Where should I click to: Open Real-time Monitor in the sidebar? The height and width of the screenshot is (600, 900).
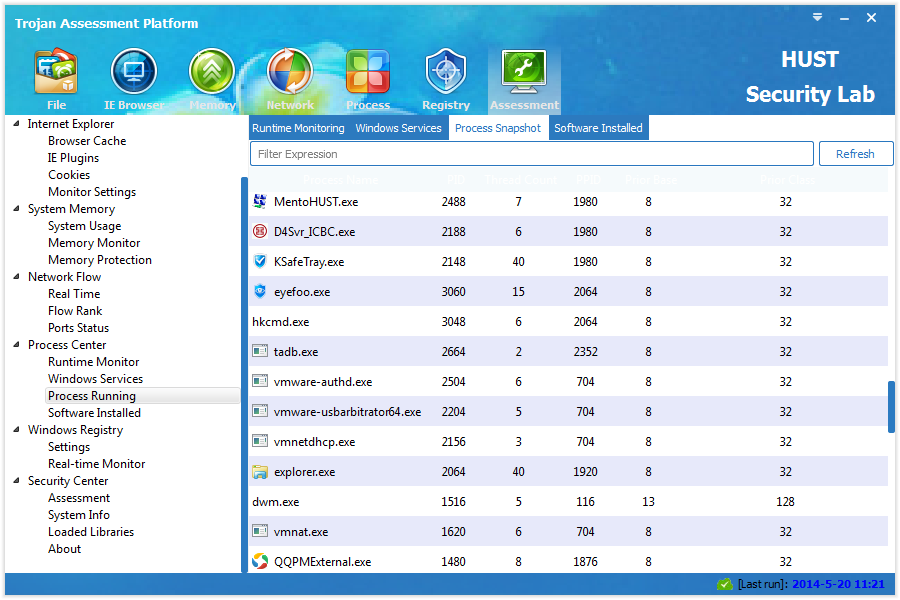point(96,464)
